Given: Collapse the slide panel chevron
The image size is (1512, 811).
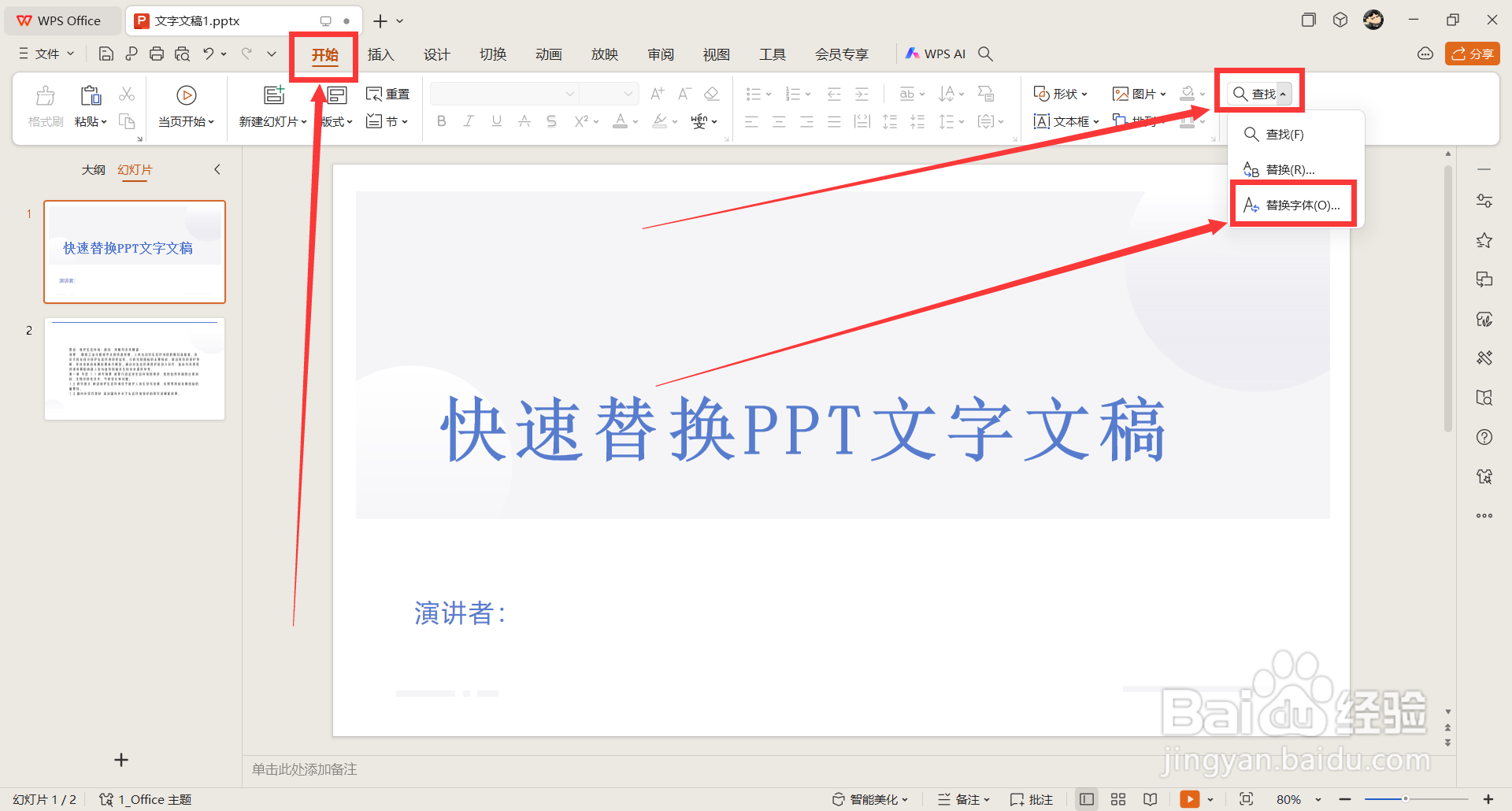Looking at the screenshot, I should (x=217, y=169).
